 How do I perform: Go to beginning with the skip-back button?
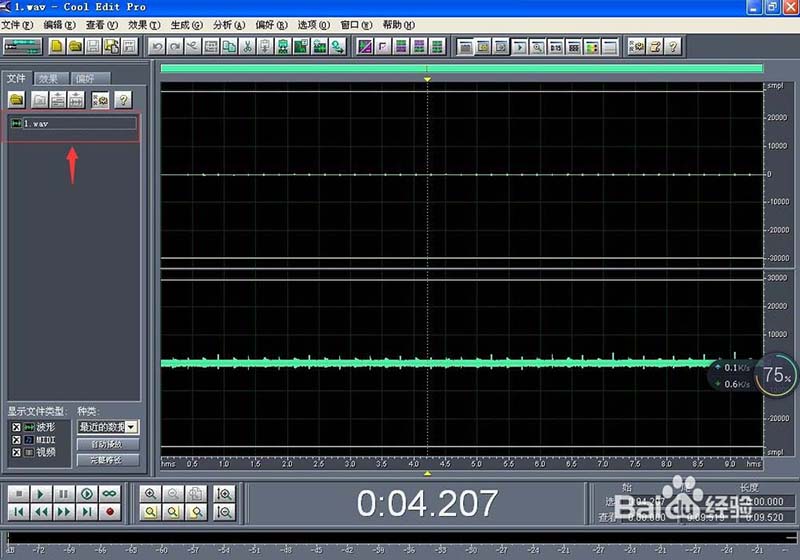click(x=19, y=512)
